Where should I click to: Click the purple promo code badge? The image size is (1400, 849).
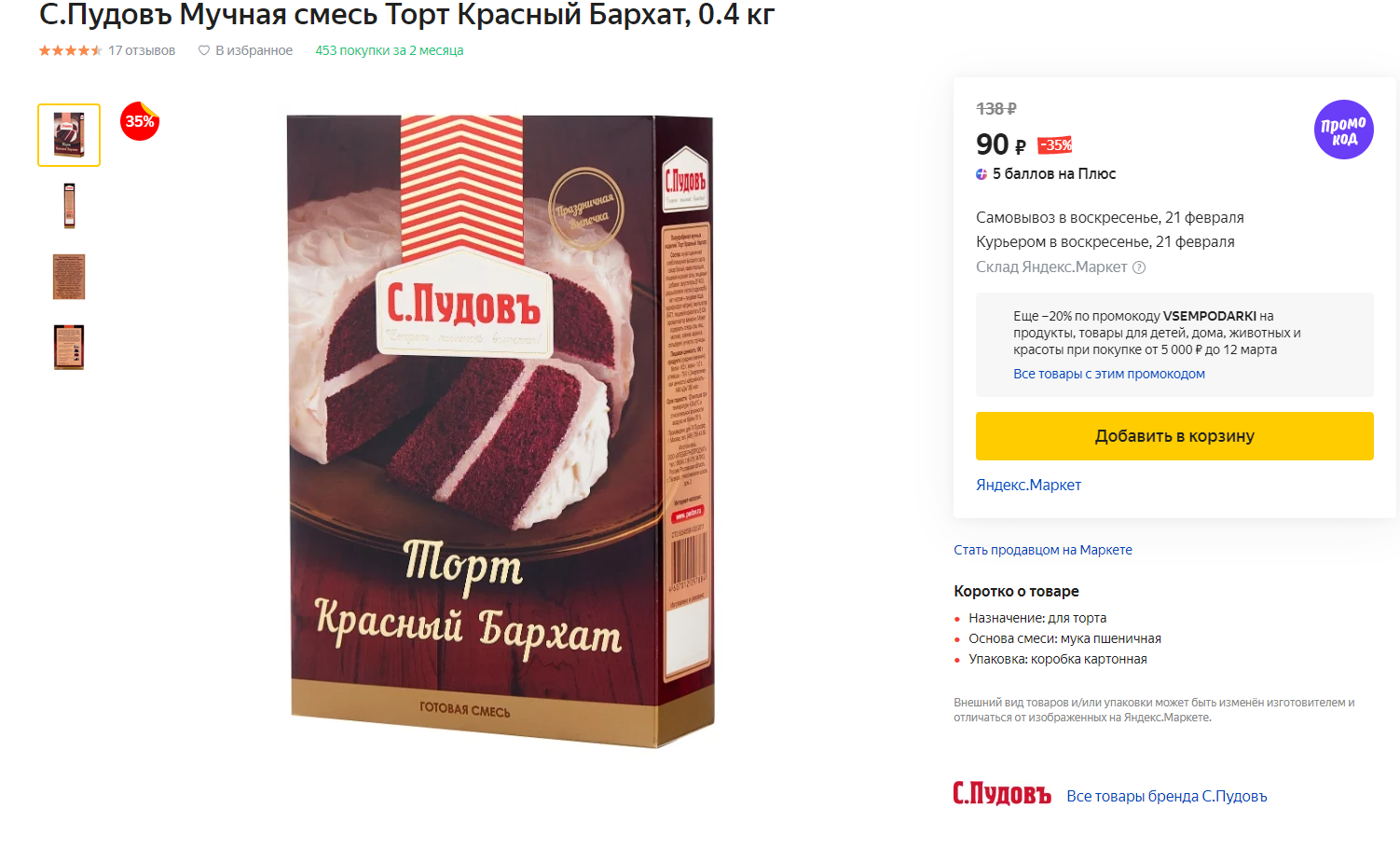[1343, 130]
